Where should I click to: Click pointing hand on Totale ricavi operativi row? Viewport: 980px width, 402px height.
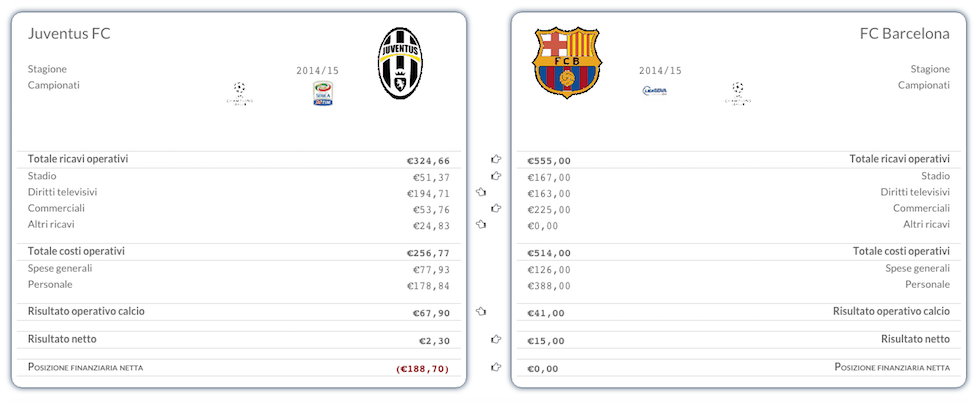[x=495, y=159]
